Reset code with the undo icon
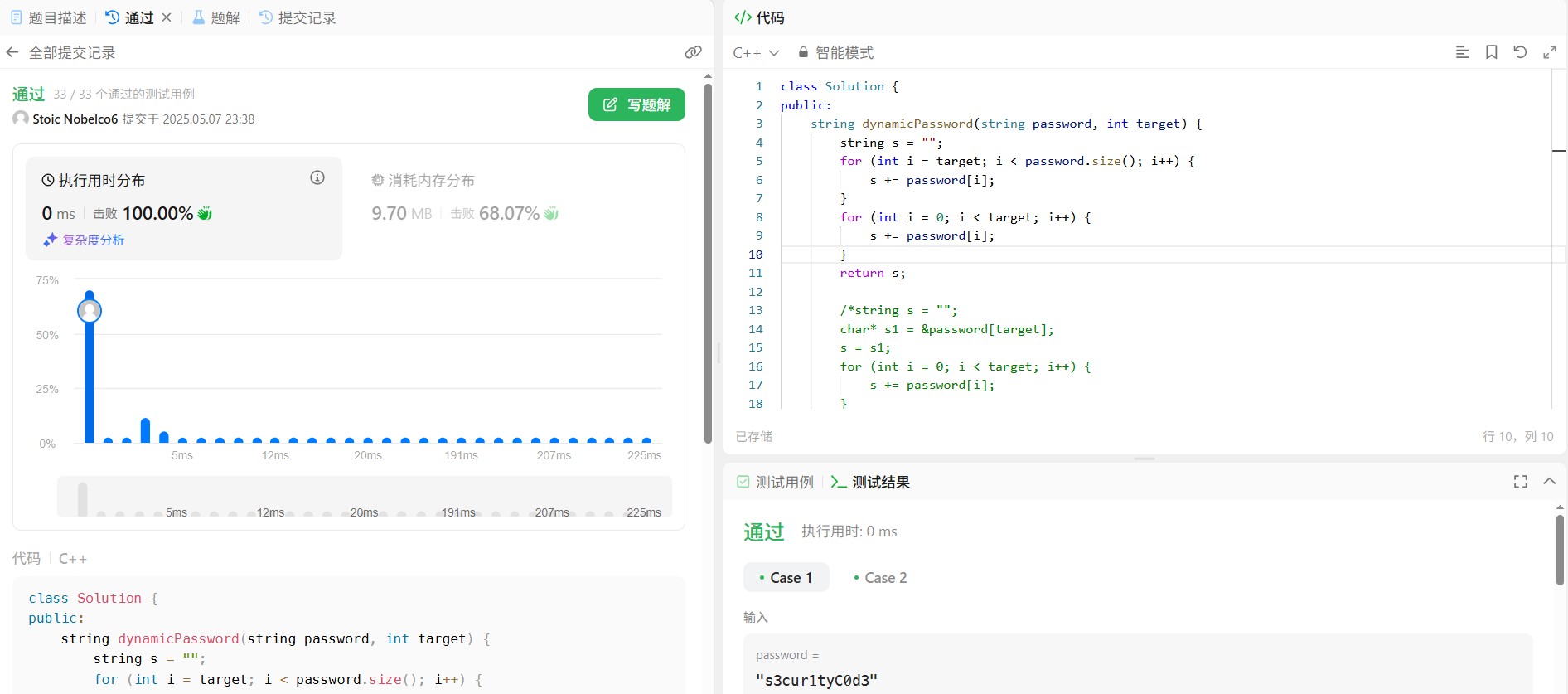This screenshot has height=694, width=1568. 1520,52
